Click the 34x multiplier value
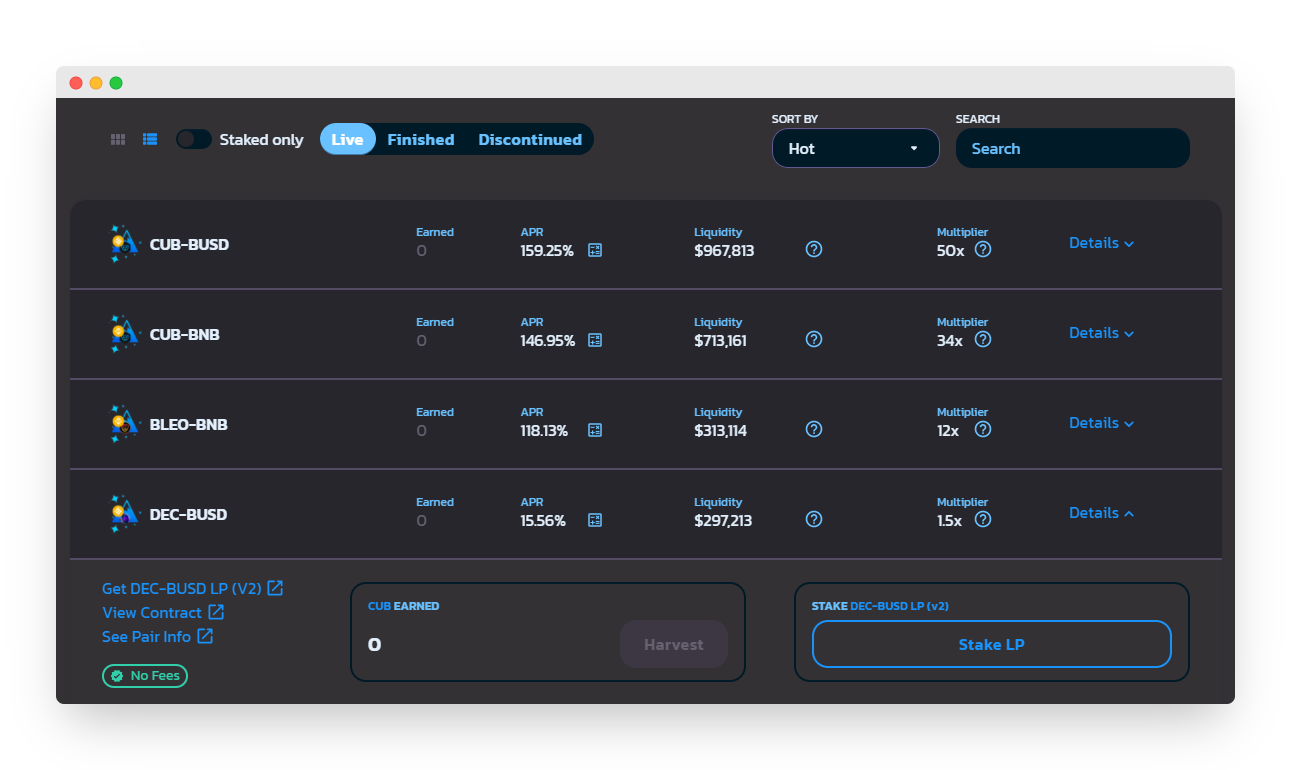Viewport: 1291px width, 770px height. (x=950, y=340)
